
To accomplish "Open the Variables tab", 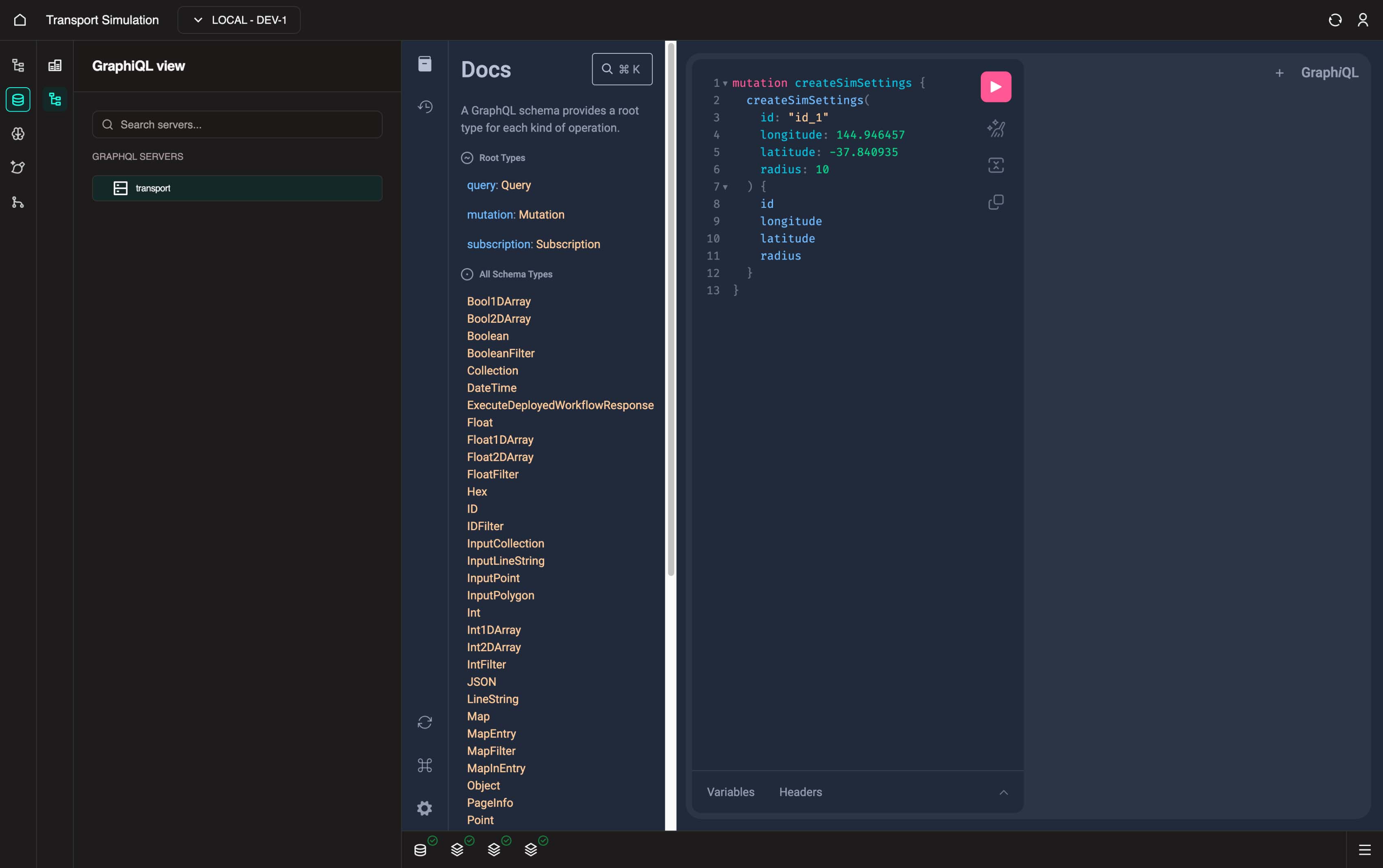I will [x=731, y=792].
